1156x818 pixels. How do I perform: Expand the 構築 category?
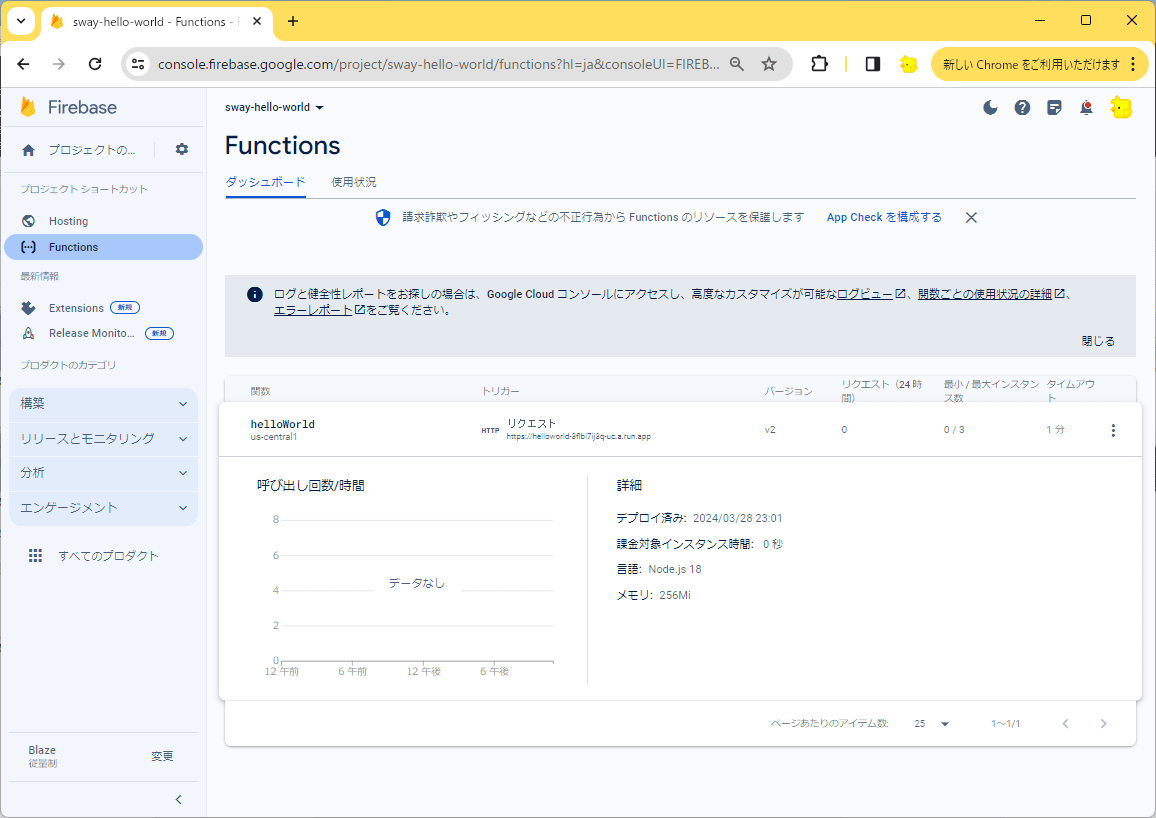click(x=103, y=404)
